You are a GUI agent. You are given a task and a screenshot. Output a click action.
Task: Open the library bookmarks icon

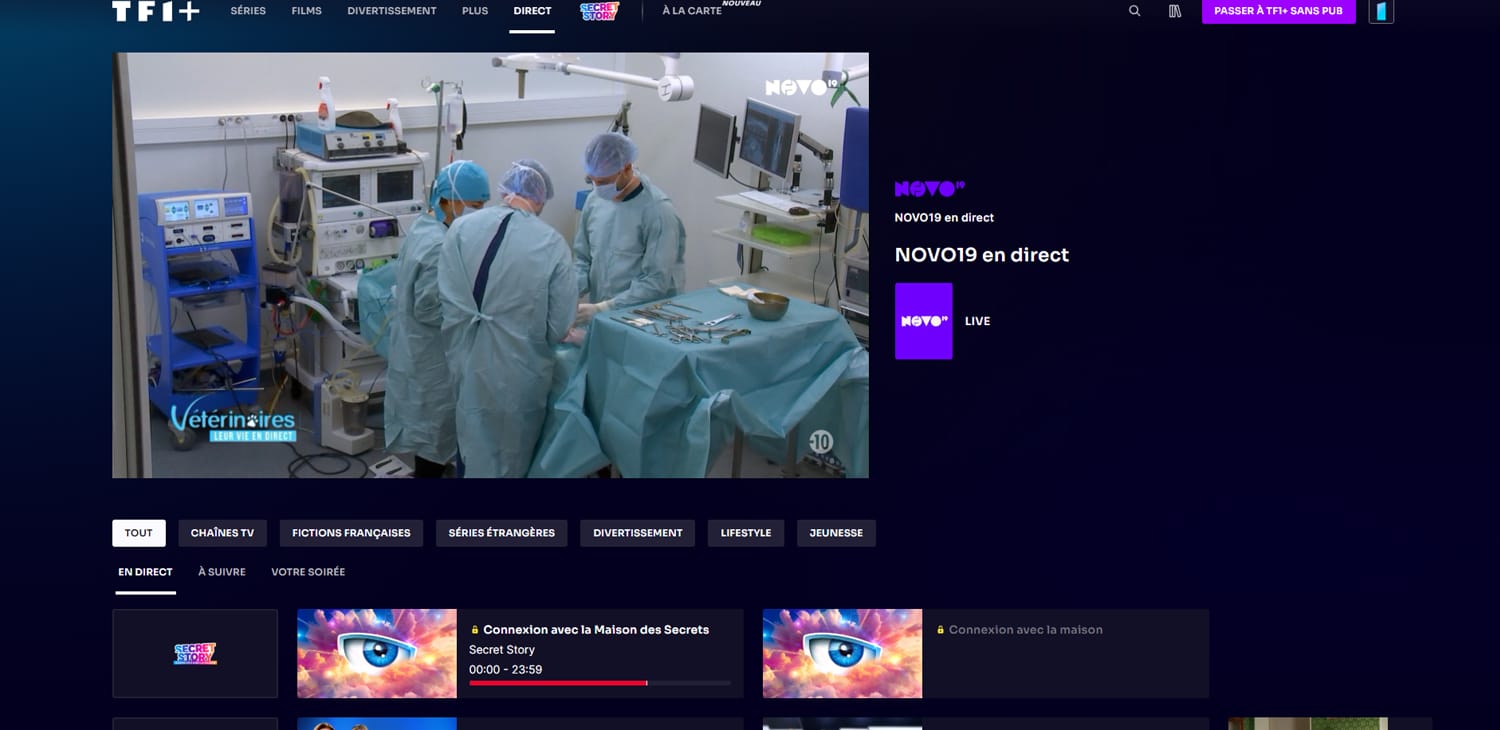(1175, 11)
